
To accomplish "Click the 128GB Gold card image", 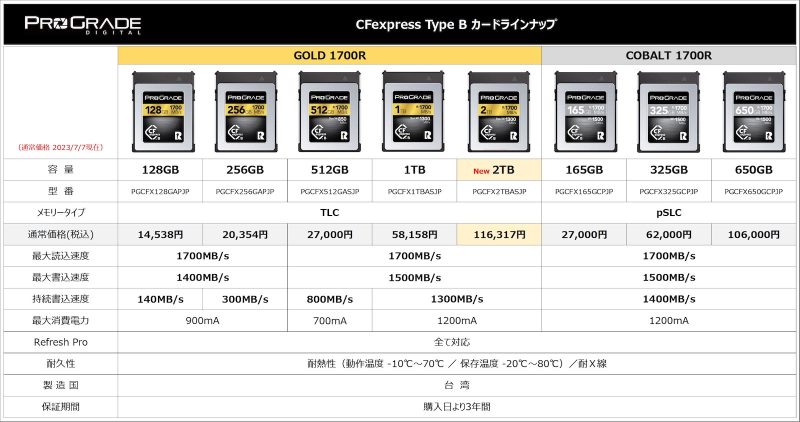I will (163, 111).
